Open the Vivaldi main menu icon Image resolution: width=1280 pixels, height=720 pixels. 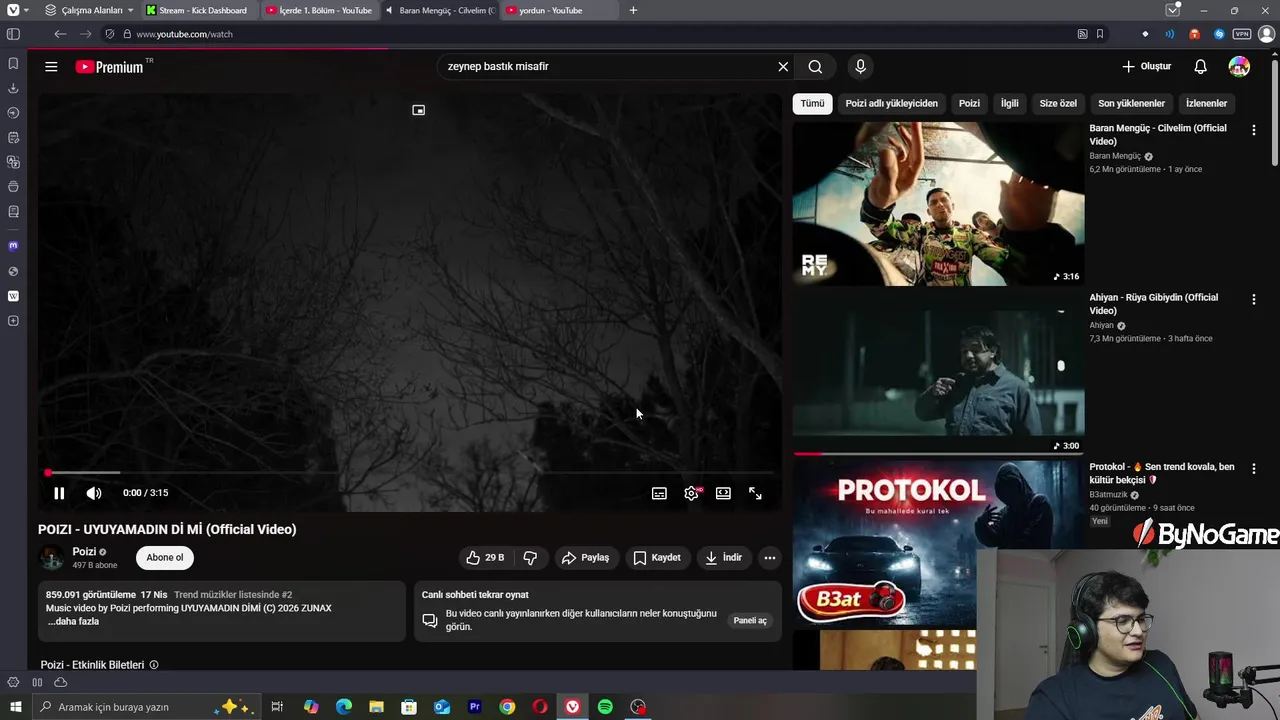13,10
